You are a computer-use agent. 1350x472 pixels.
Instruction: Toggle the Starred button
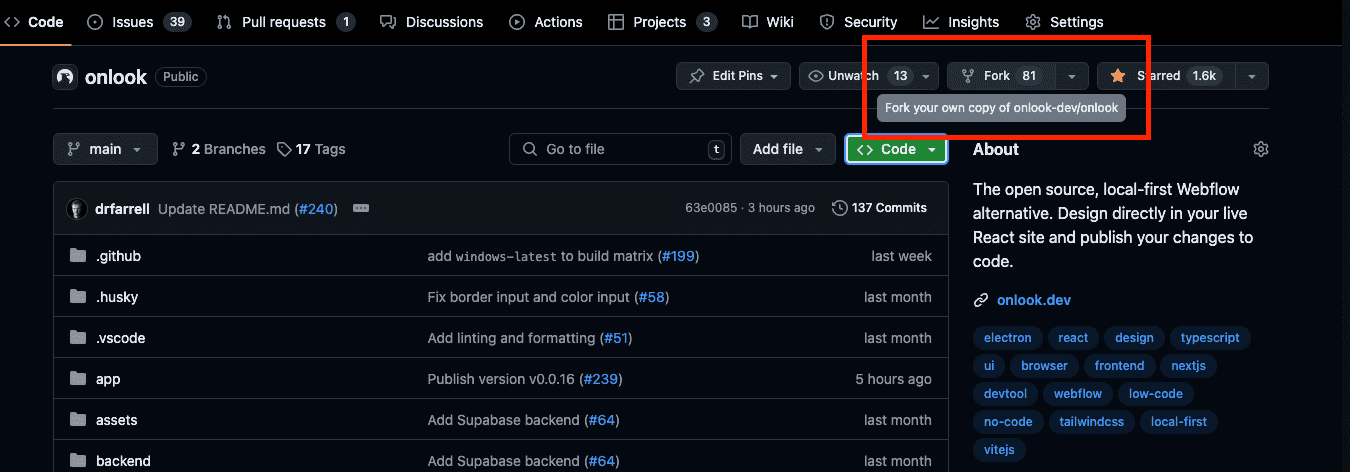pyautogui.click(x=1165, y=76)
